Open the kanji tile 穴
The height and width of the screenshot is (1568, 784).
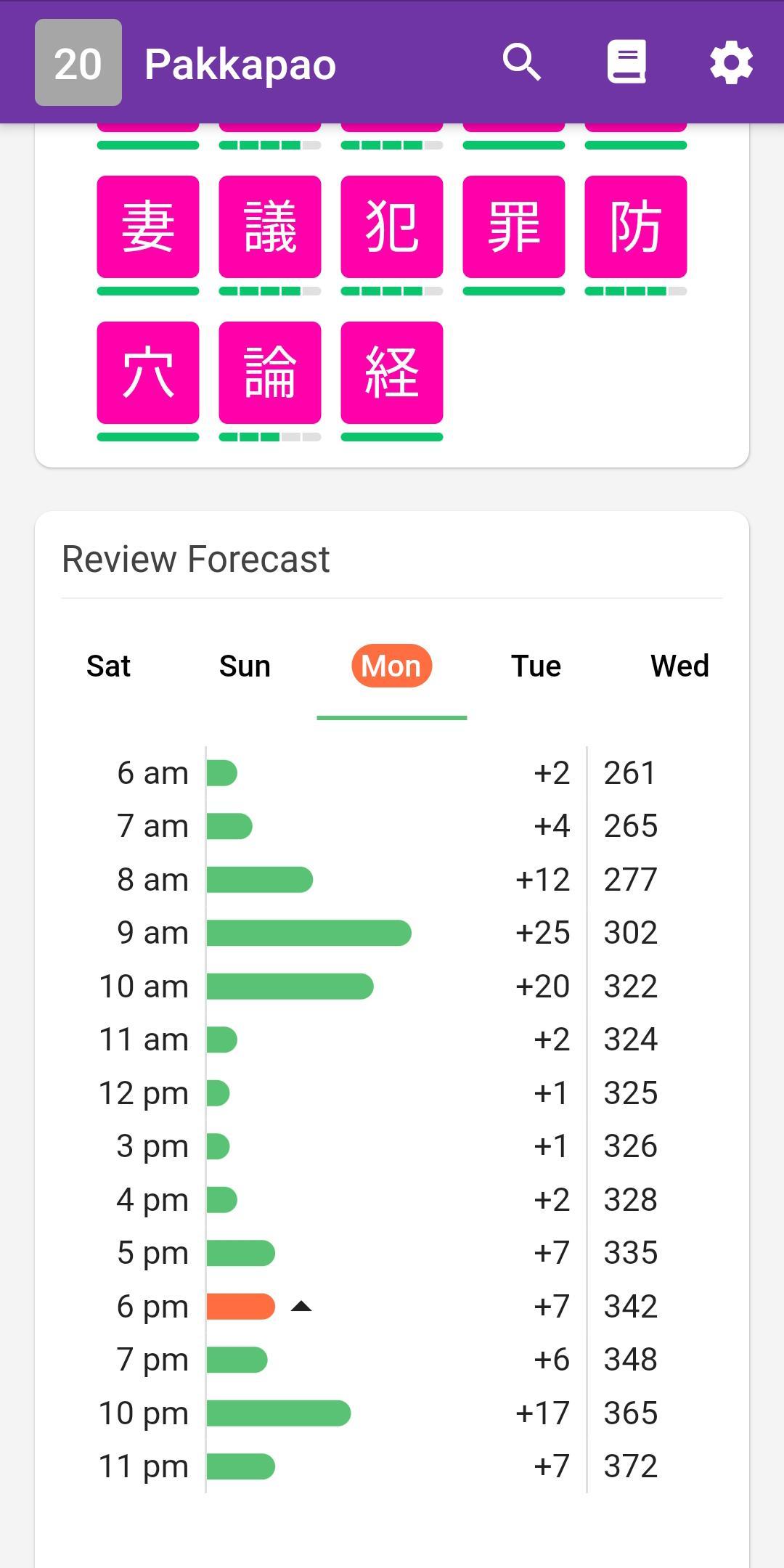148,372
